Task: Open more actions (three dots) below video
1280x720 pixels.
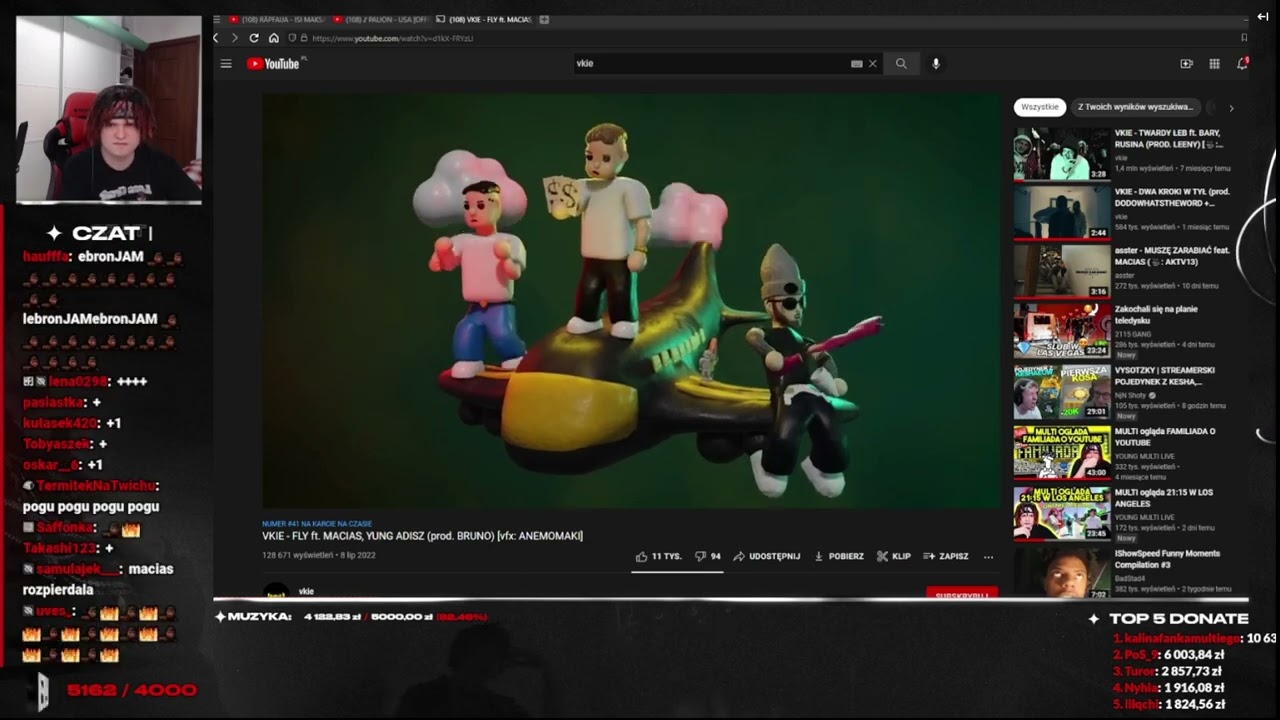Action: click(x=988, y=557)
